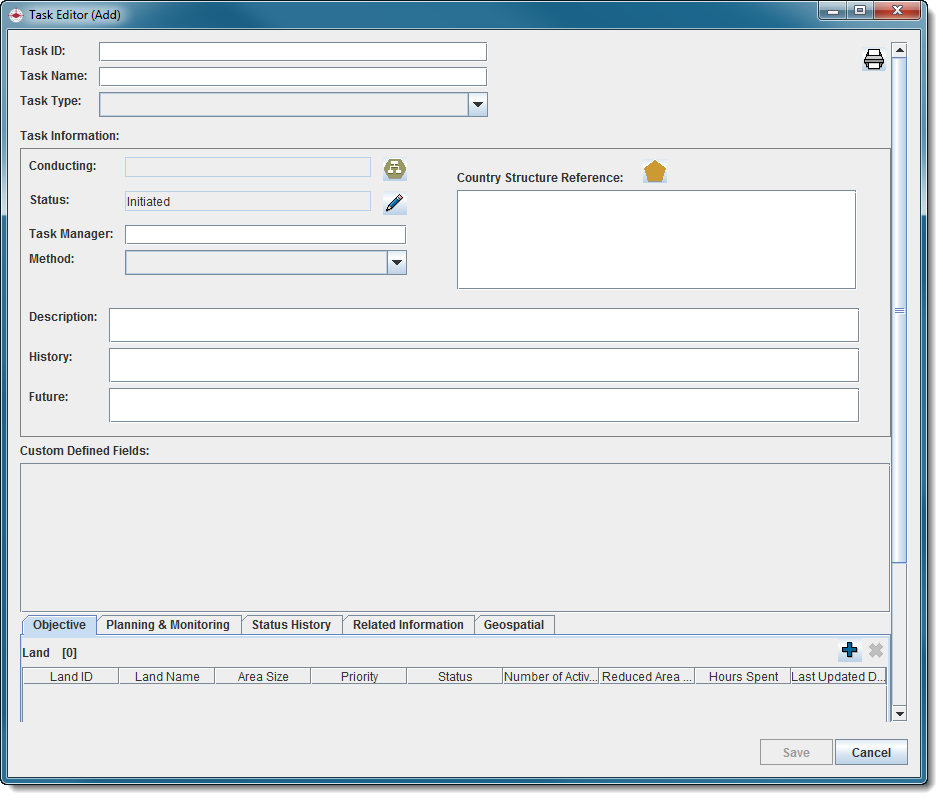Add a Land entry with plus icon
Screen dimensions: 943x800
[849, 651]
